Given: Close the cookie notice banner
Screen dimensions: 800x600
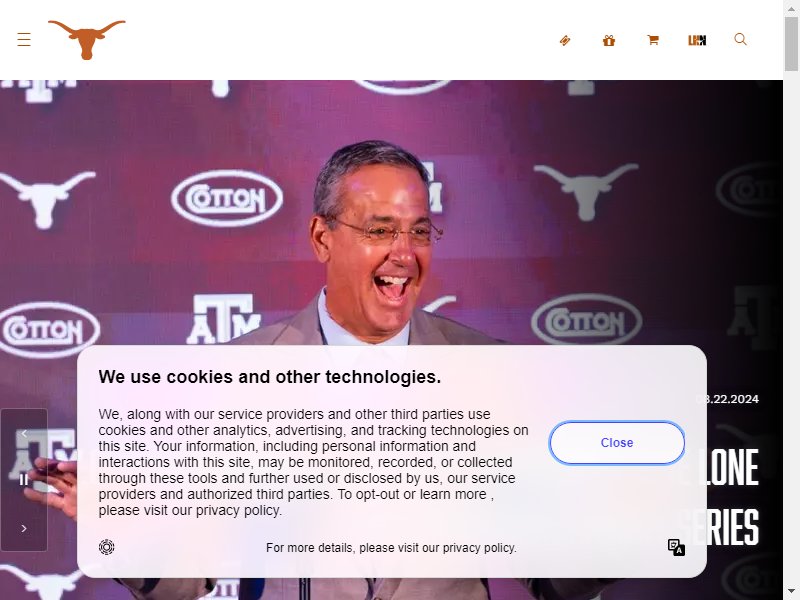Looking at the screenshot, I should pos(617,443).
